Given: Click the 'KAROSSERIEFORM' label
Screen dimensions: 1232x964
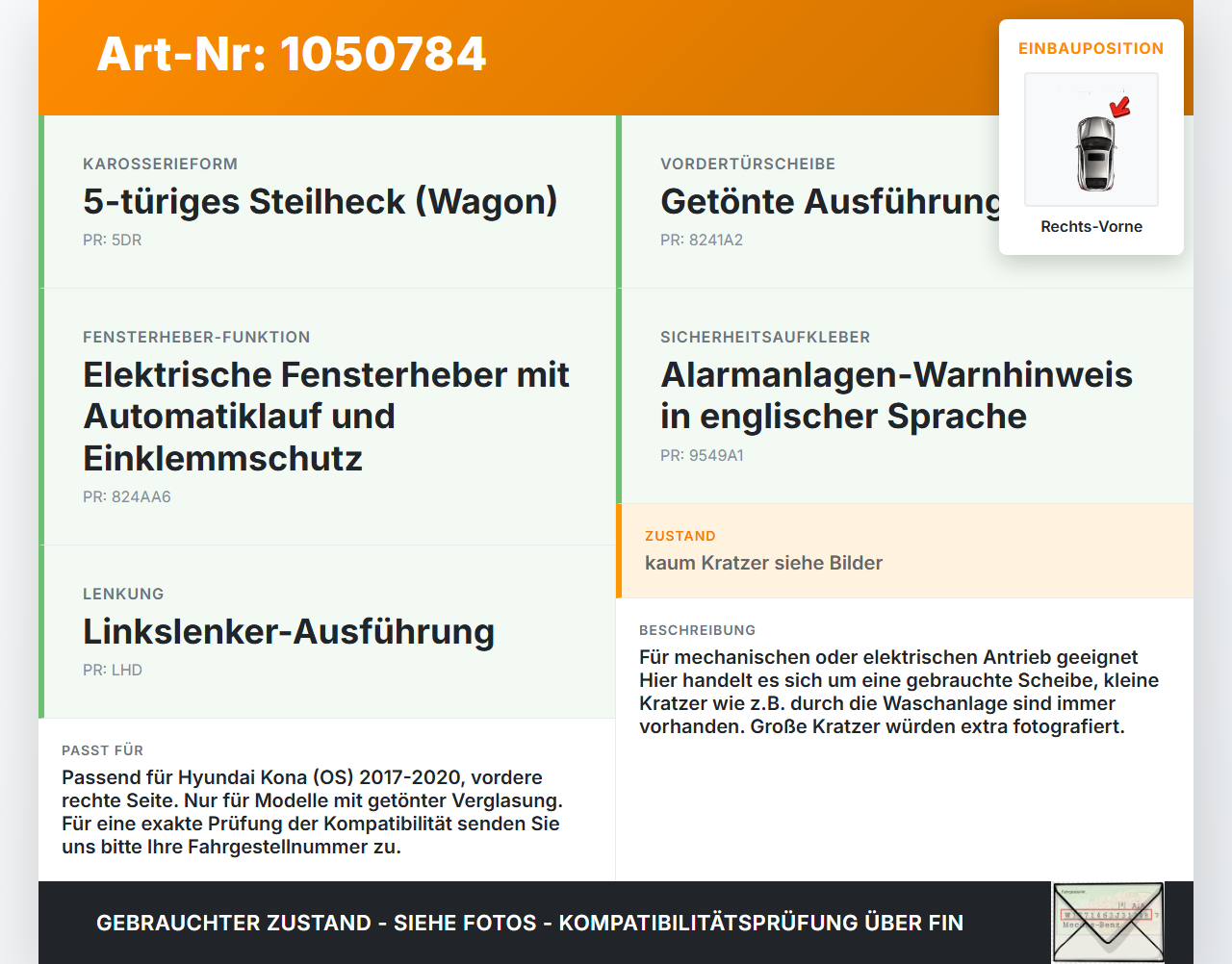Looking at the screenshot, I should coord(160,164).
